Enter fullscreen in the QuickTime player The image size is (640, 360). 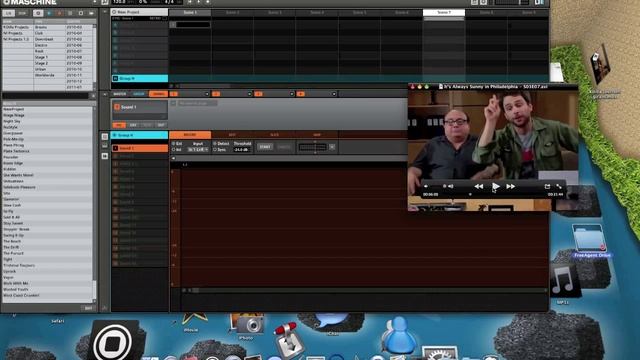point(559,187)
